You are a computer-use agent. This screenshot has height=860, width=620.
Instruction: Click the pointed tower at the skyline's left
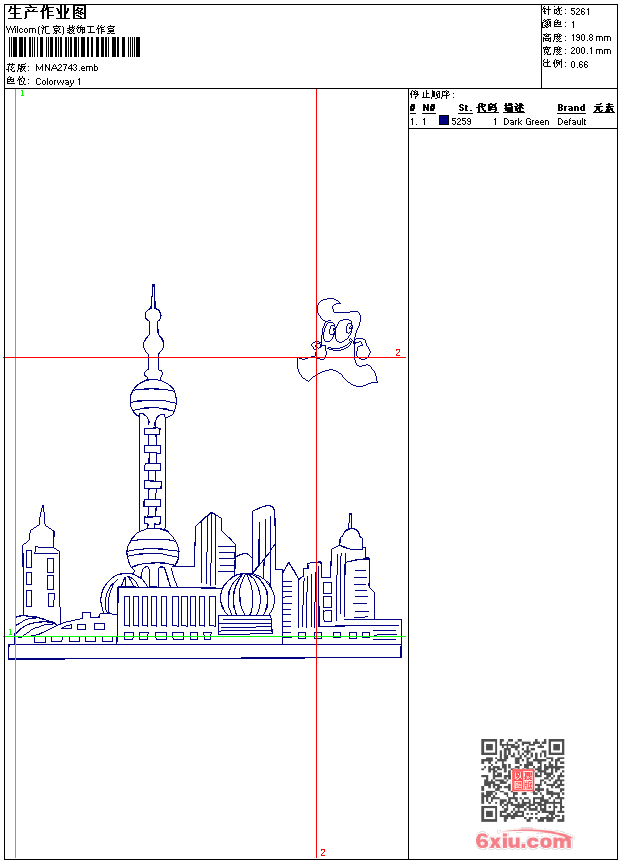tap(41, 570)
